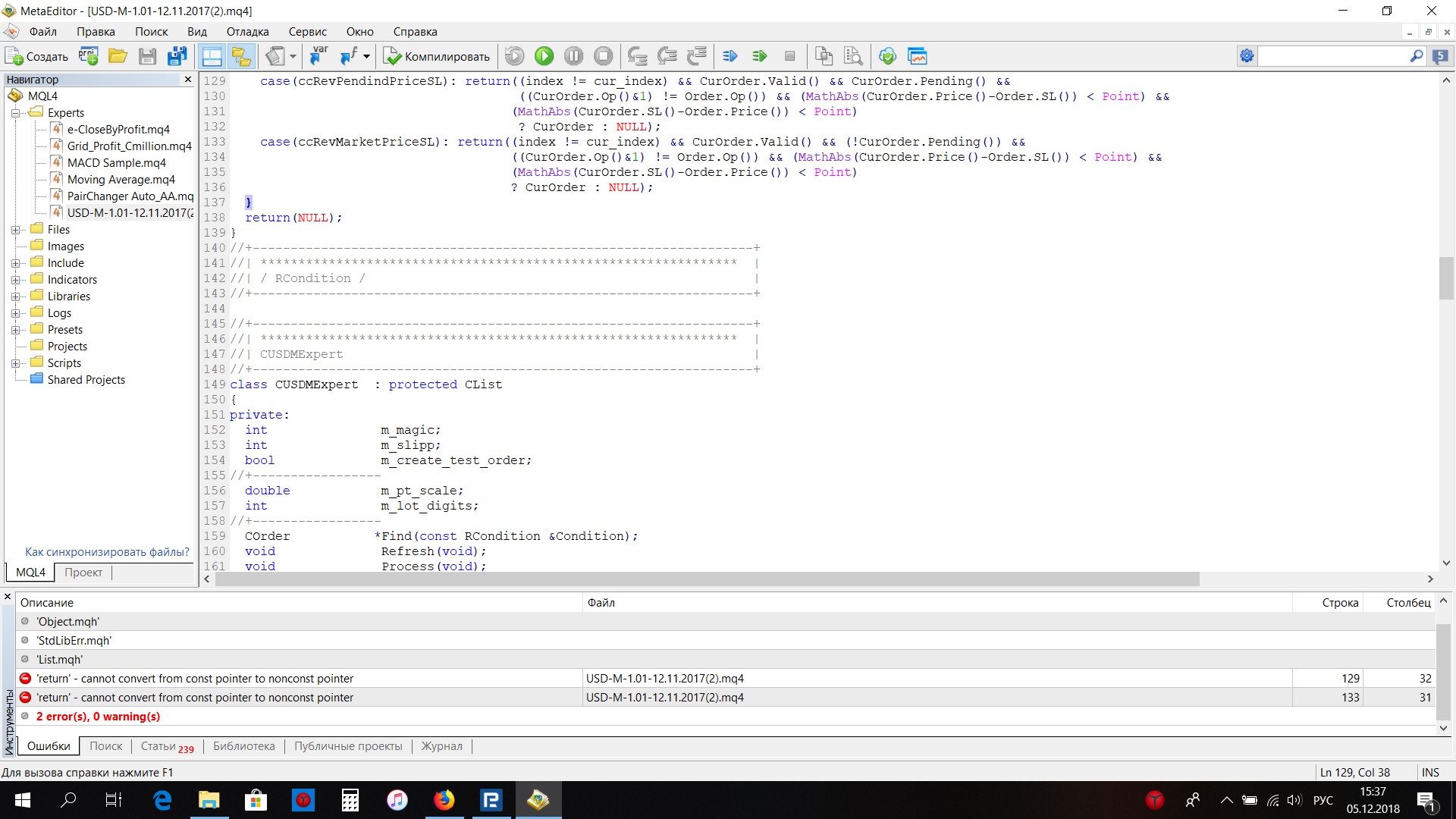Save all files with the multi-disk icon
Viewport: 1456px width, 819px height.
point(177,56)
